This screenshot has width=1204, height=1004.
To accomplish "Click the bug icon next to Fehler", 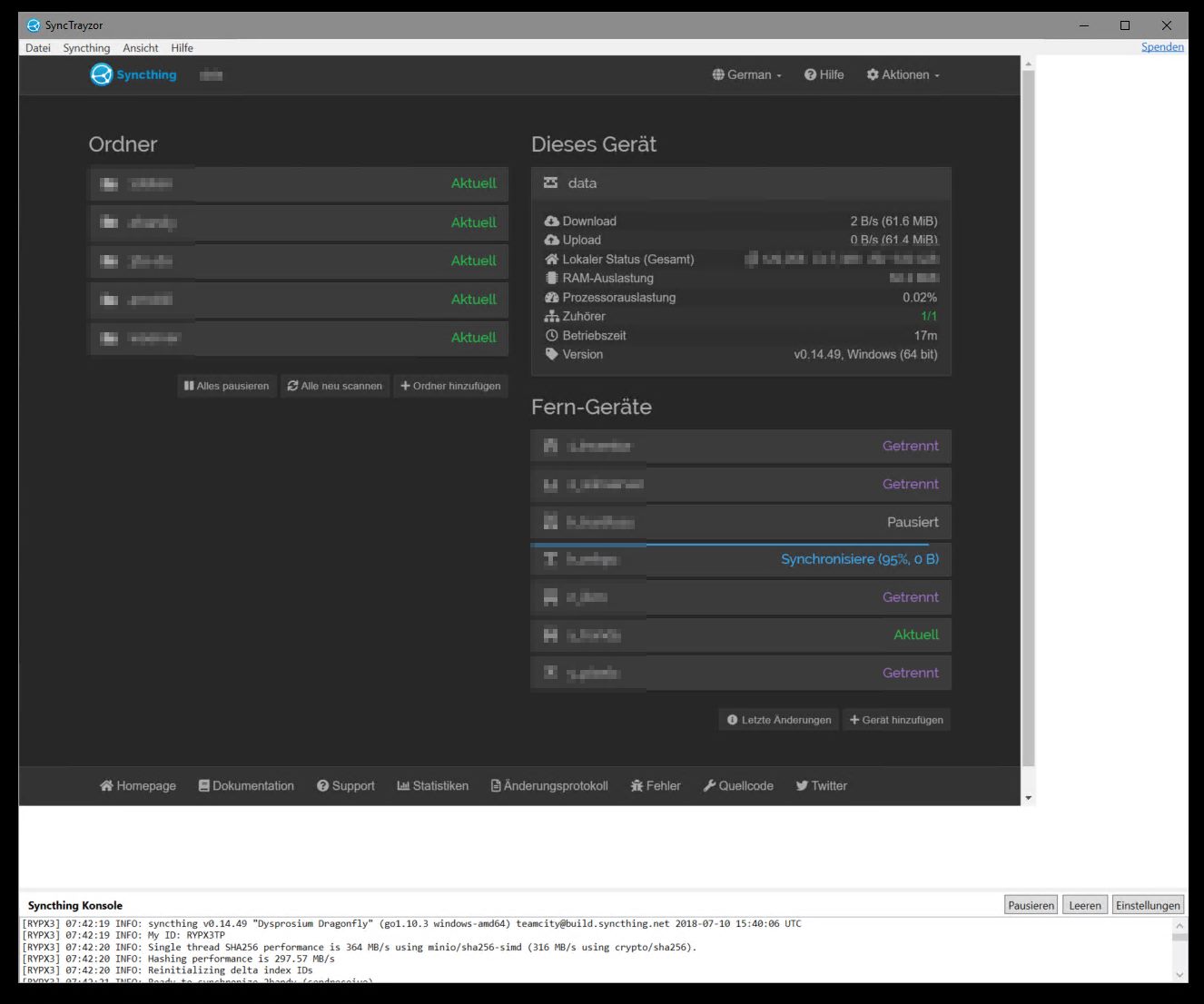I will click(637, 785).
